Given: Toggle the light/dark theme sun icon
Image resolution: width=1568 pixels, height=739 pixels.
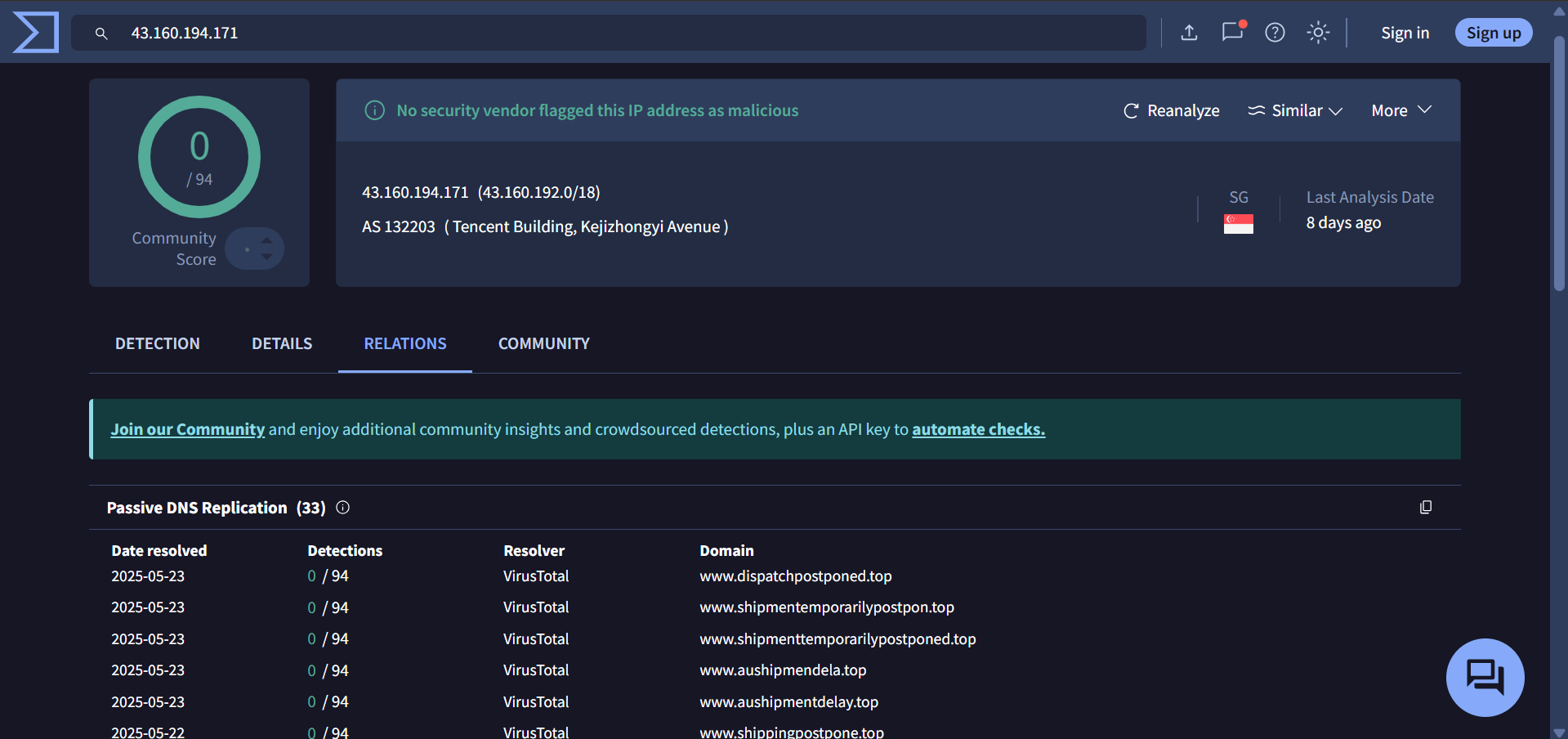Looking at the screenshot, I should pyautogui.click(x=1318, y=33).
